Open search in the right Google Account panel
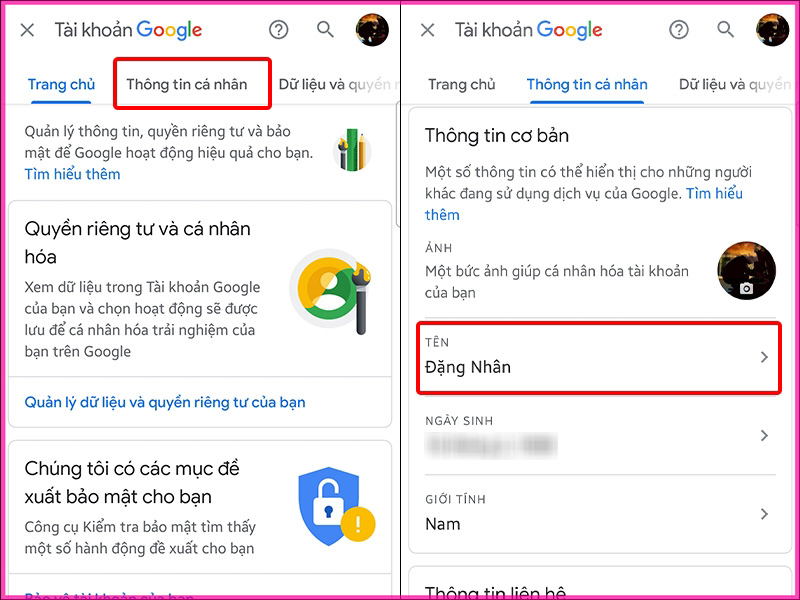This screenshot has width=800, height=600. [725, 30]
